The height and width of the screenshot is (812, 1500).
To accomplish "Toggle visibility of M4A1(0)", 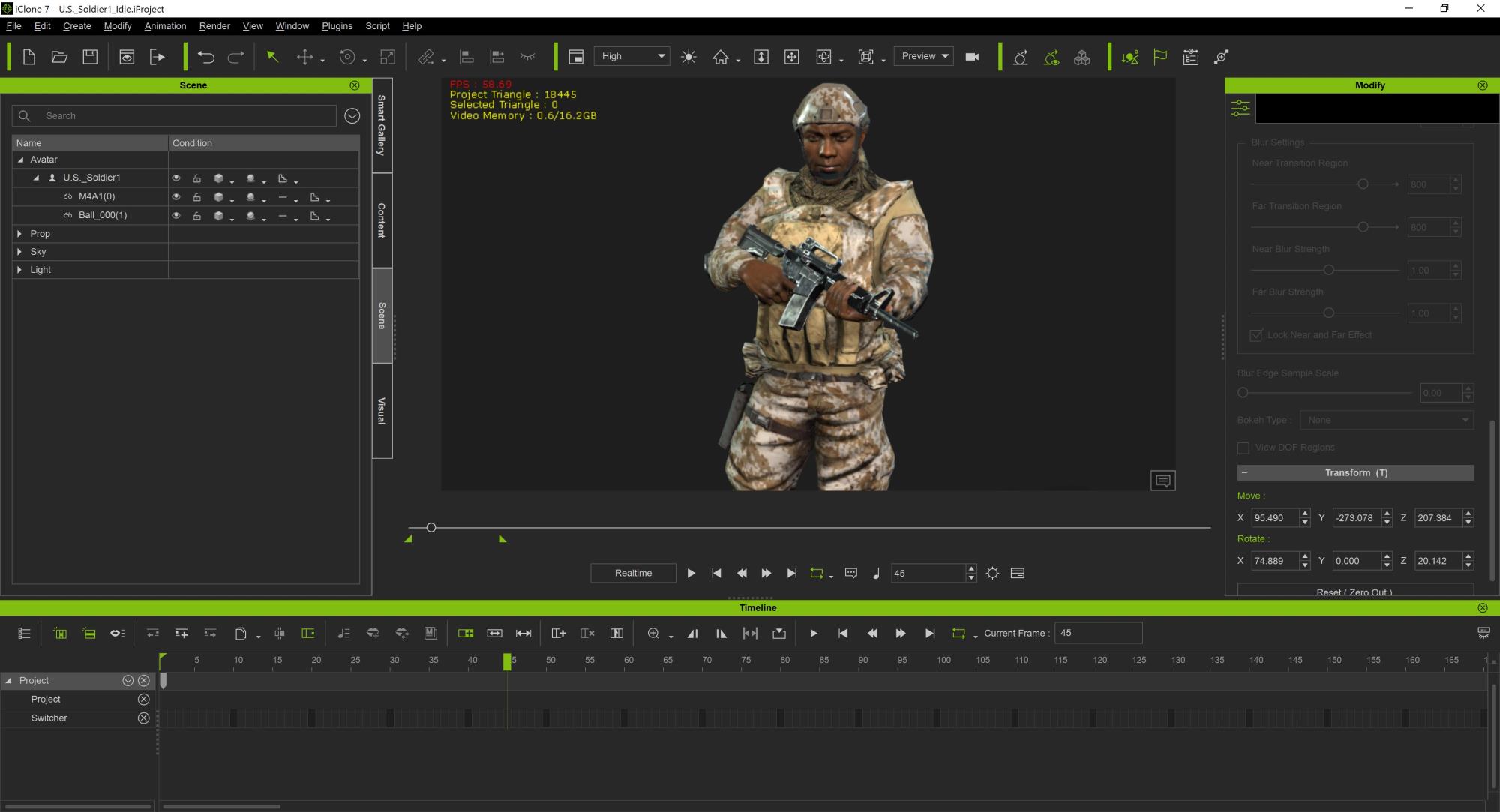I will tap(176, 197).
